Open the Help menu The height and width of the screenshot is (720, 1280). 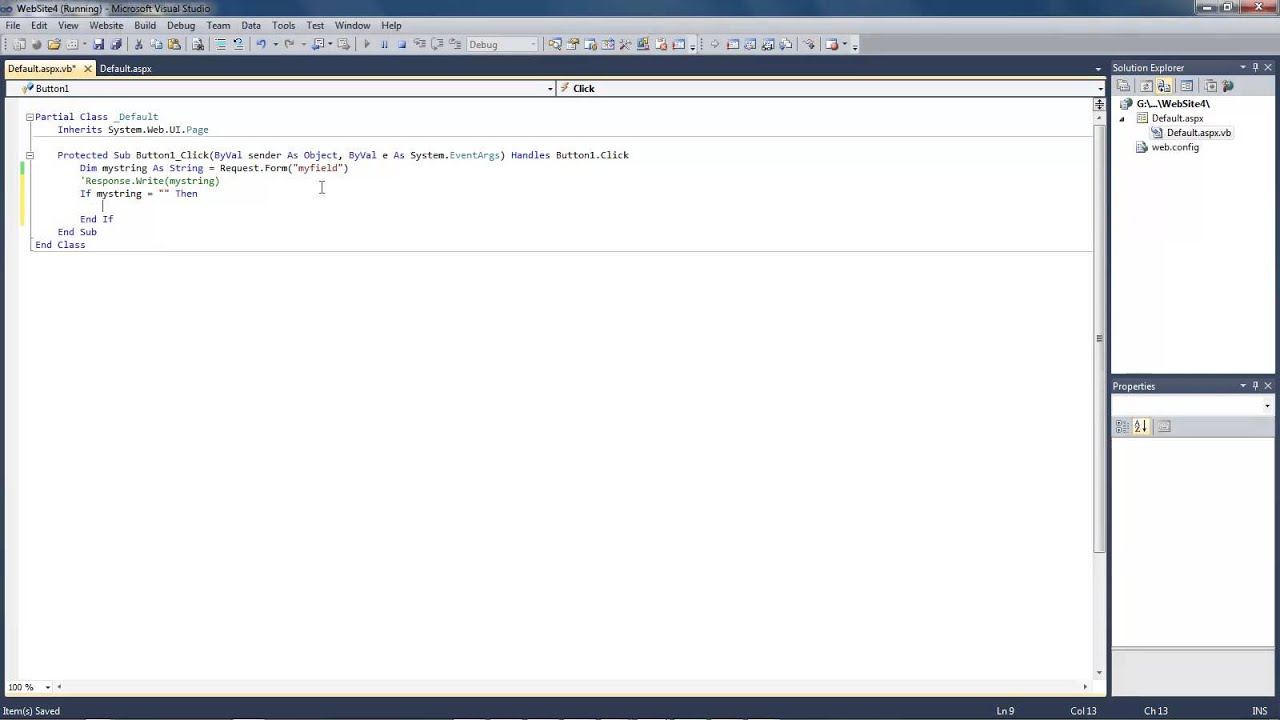(391, 25)
